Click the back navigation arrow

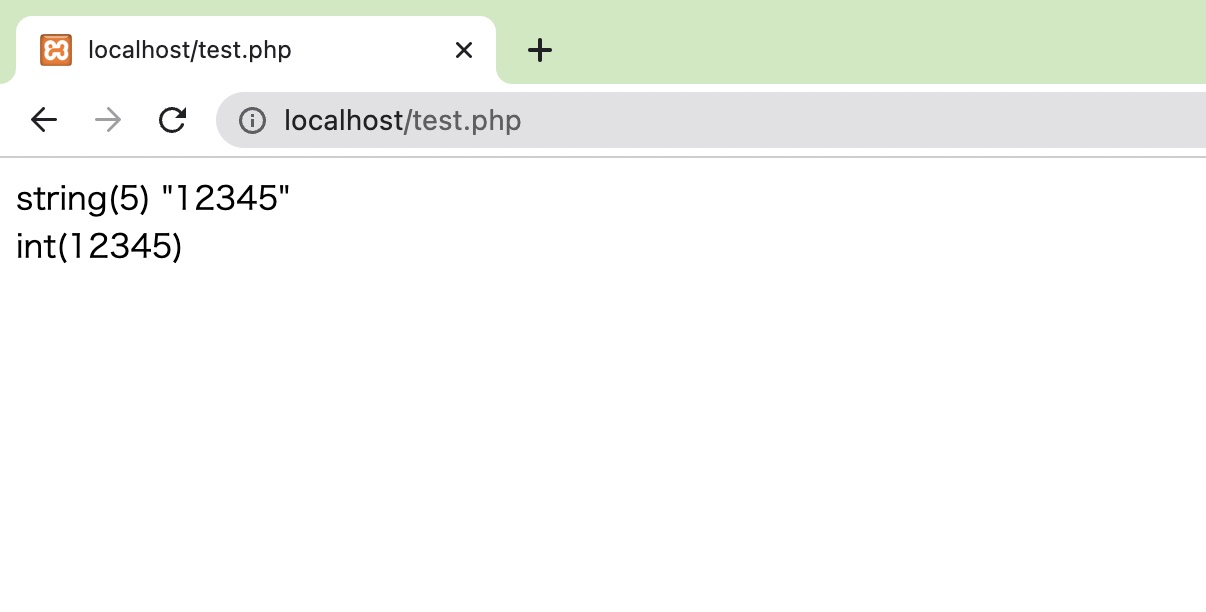coord(43,119)
